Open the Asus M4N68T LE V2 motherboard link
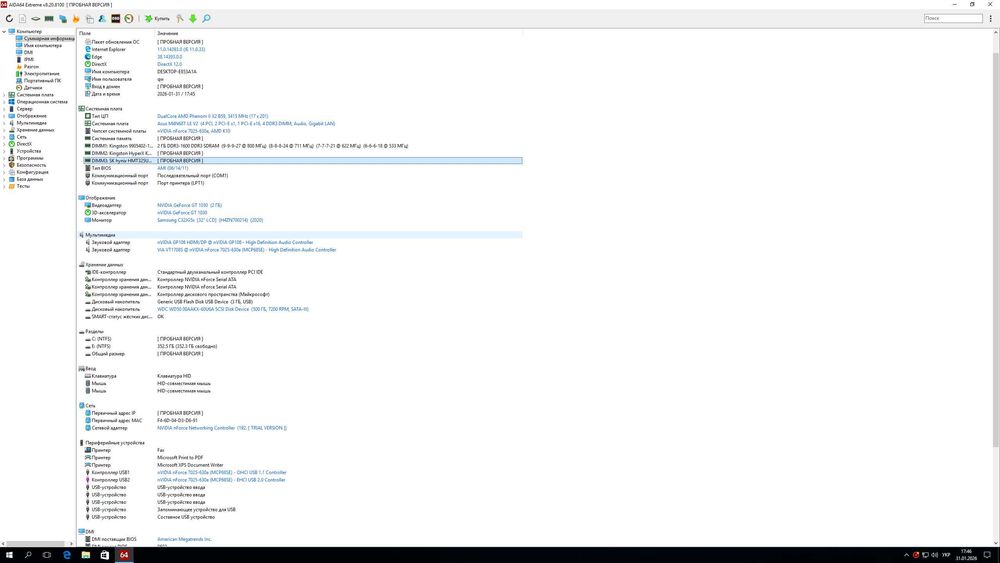Screen dimensions: 1000x563 tap(246, 124)
